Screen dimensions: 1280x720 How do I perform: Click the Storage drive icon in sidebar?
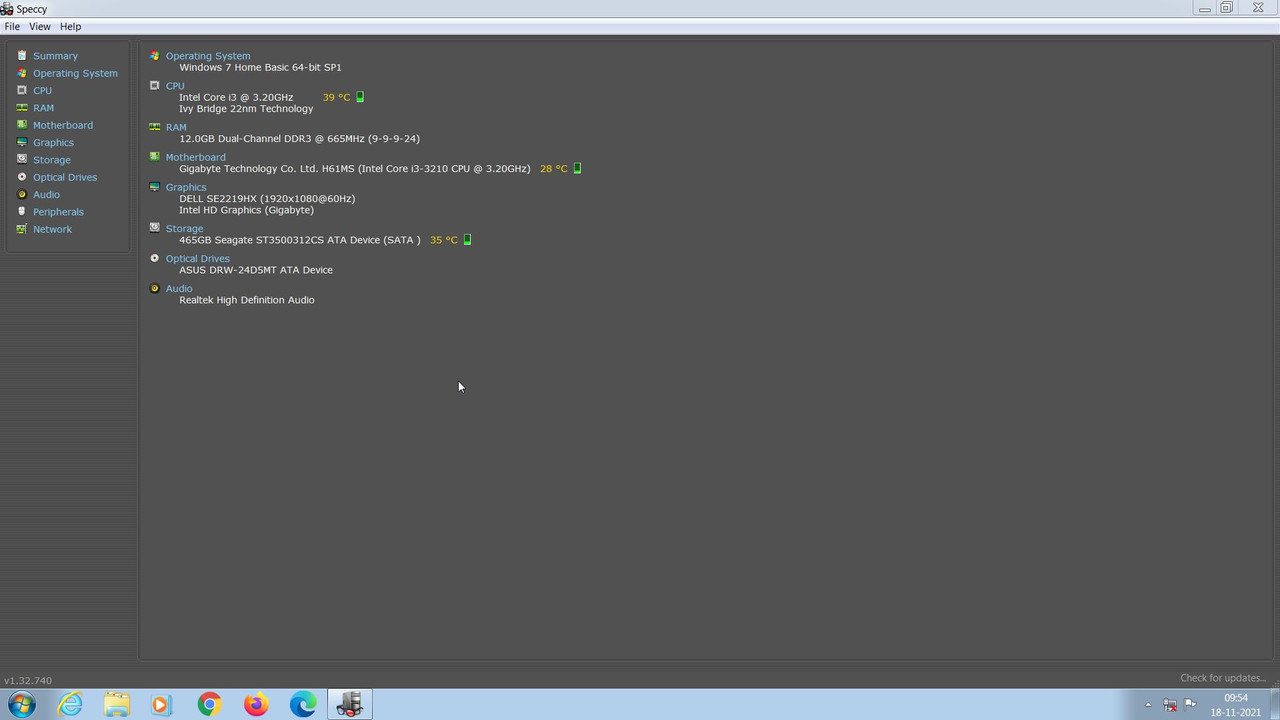point(22,160)
